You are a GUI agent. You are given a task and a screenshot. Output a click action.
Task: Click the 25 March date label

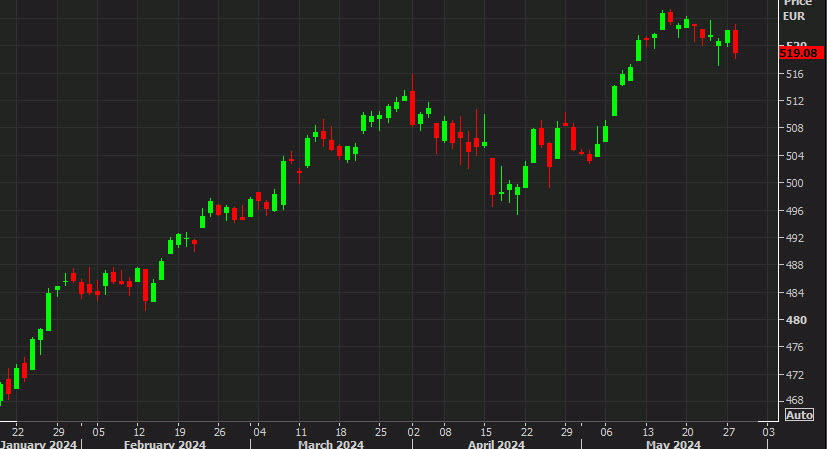[381, 432]
